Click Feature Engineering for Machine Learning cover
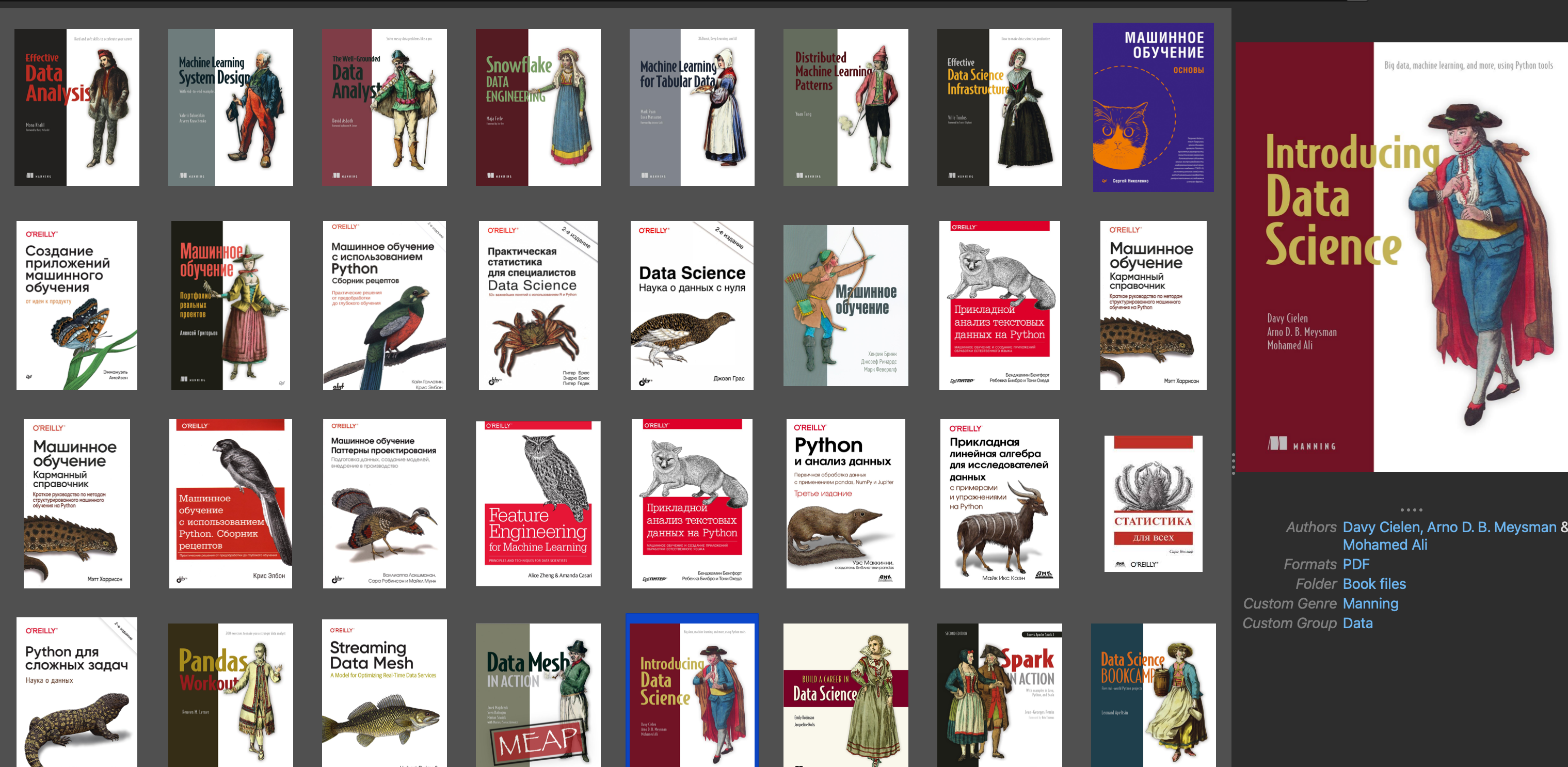Viewport: 1568px width, 767px height. coord(538,503)
